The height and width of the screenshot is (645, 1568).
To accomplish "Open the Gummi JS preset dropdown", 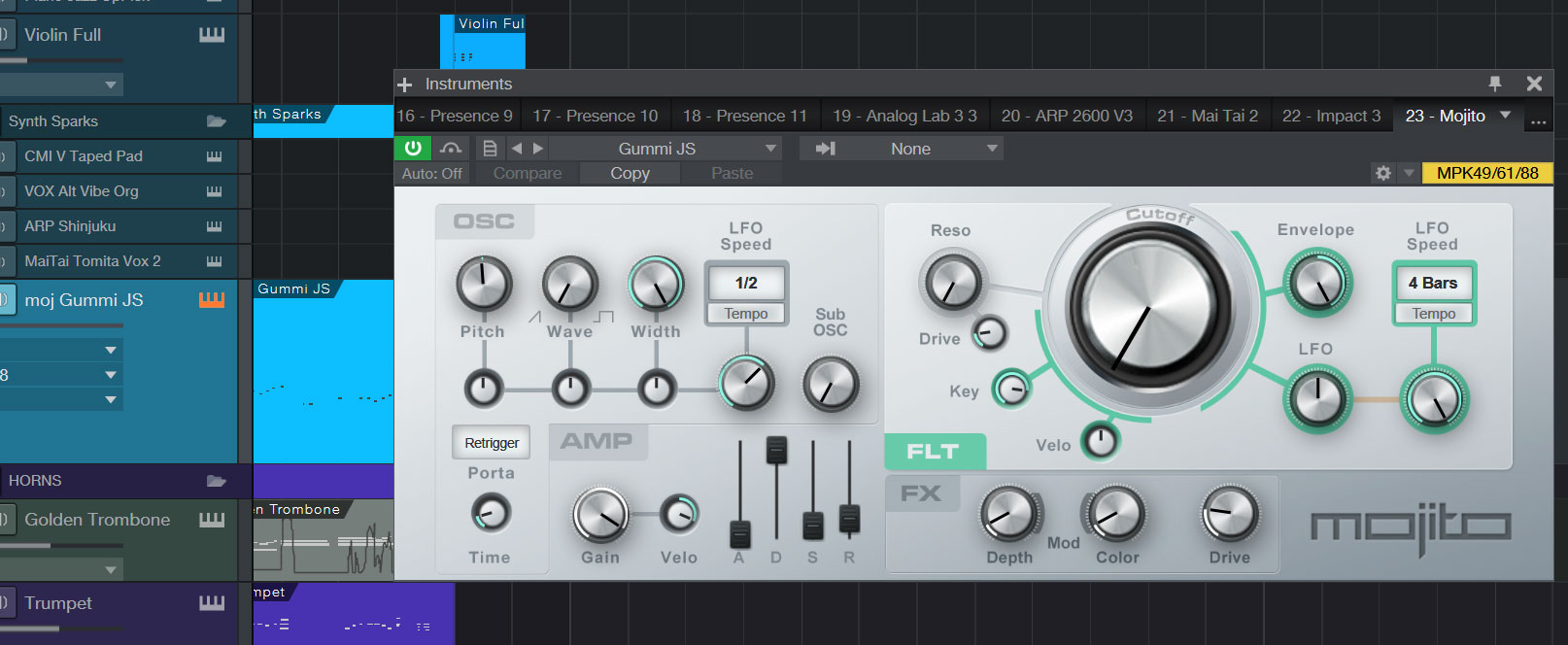I will 667,149.
